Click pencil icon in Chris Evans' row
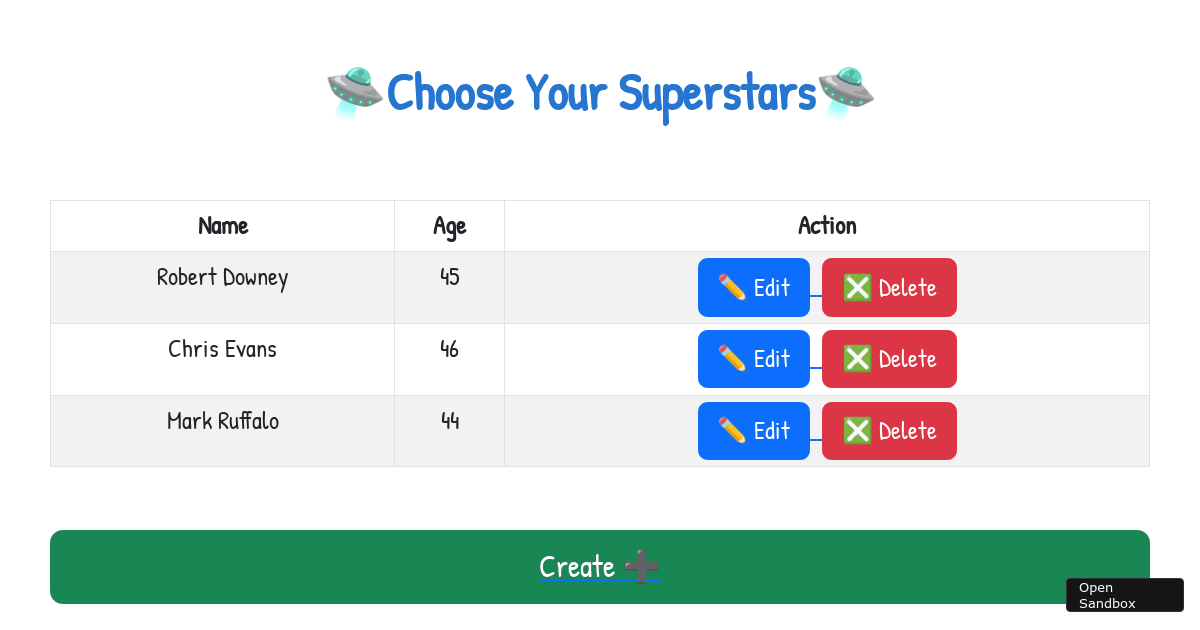This screenshot has height=630, width=1200. click(732, 359)
